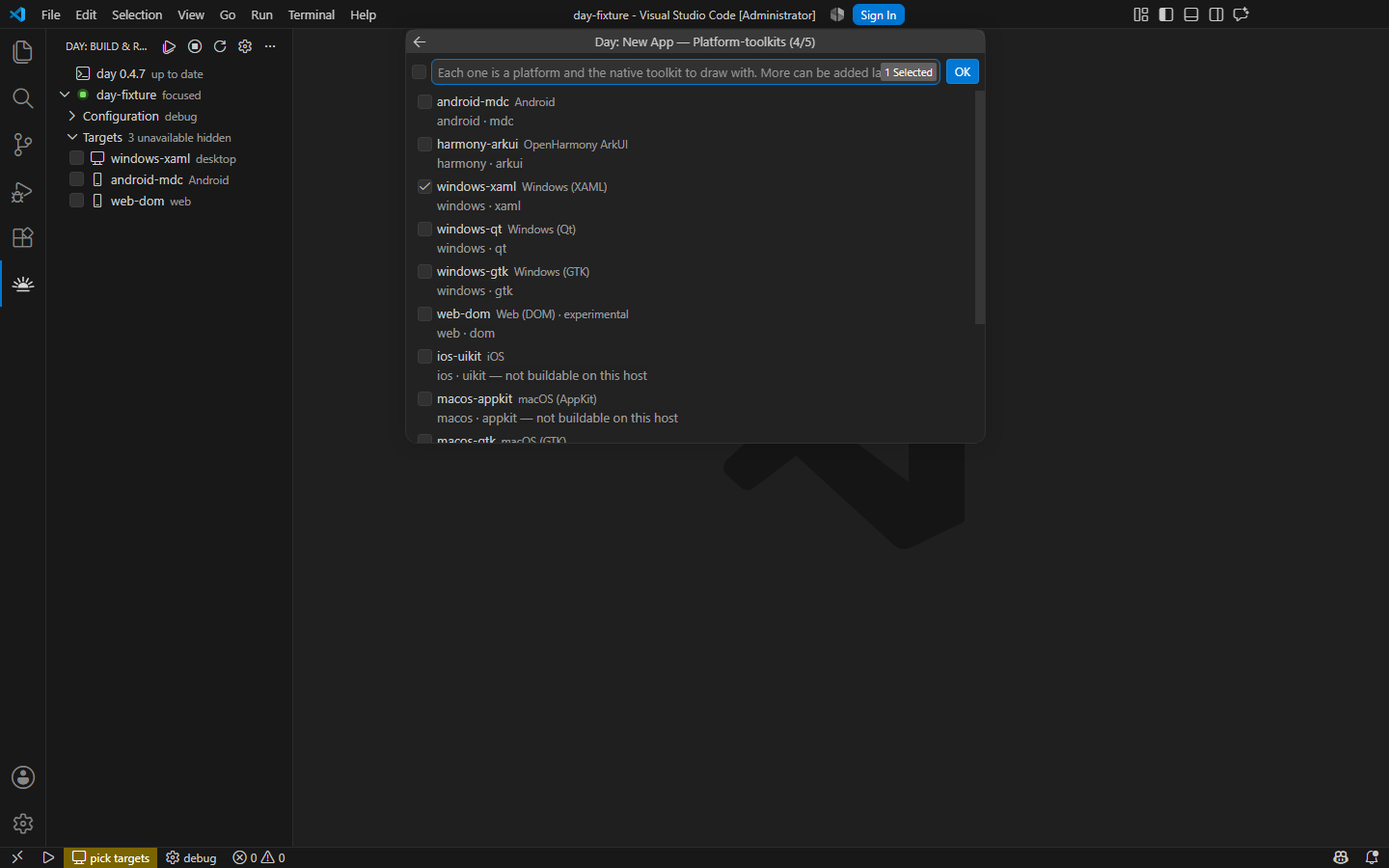
Task: Go back with the quick pick arrow
Action: (420, 41)
